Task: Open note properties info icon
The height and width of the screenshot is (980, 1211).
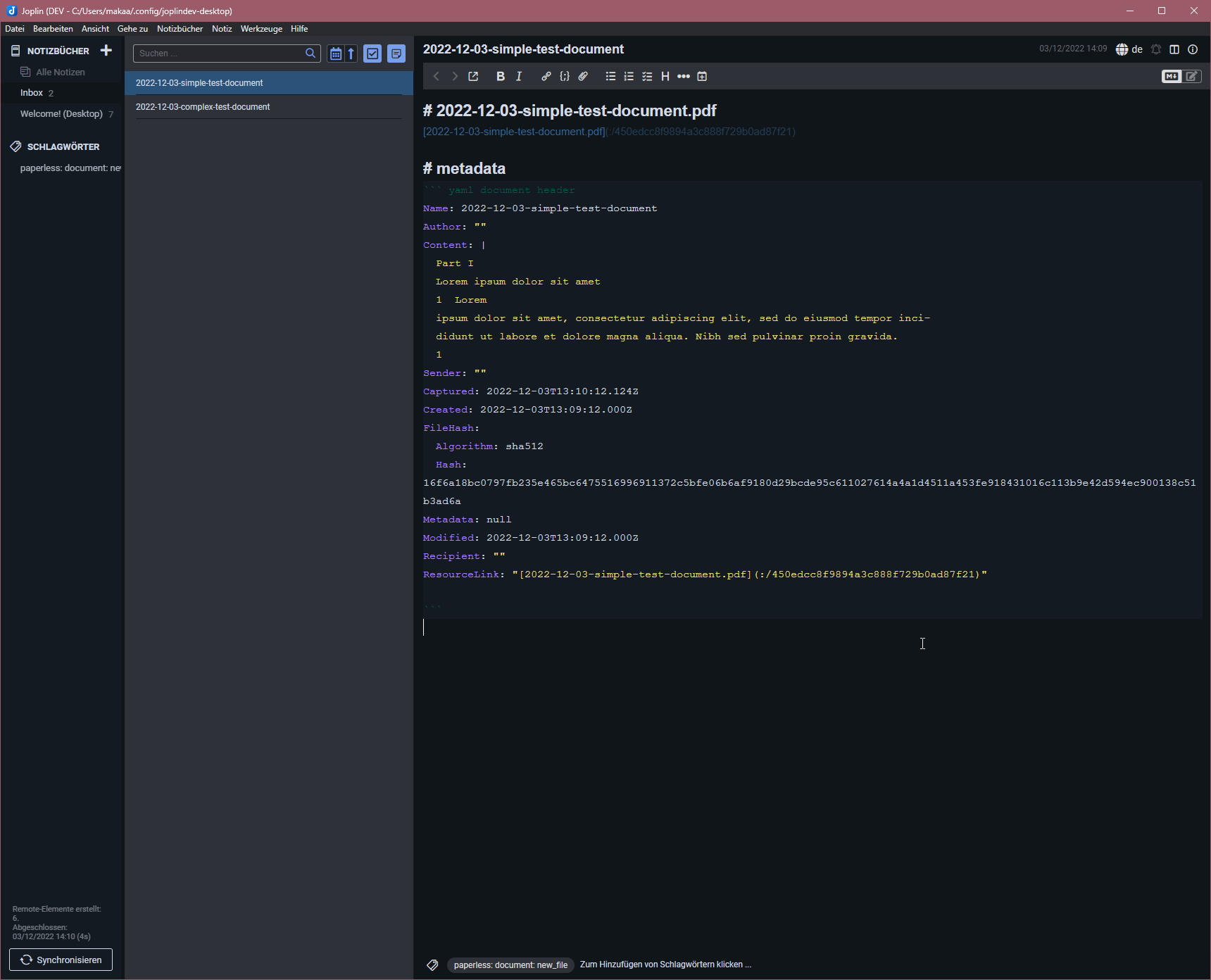Action: 1193,49
